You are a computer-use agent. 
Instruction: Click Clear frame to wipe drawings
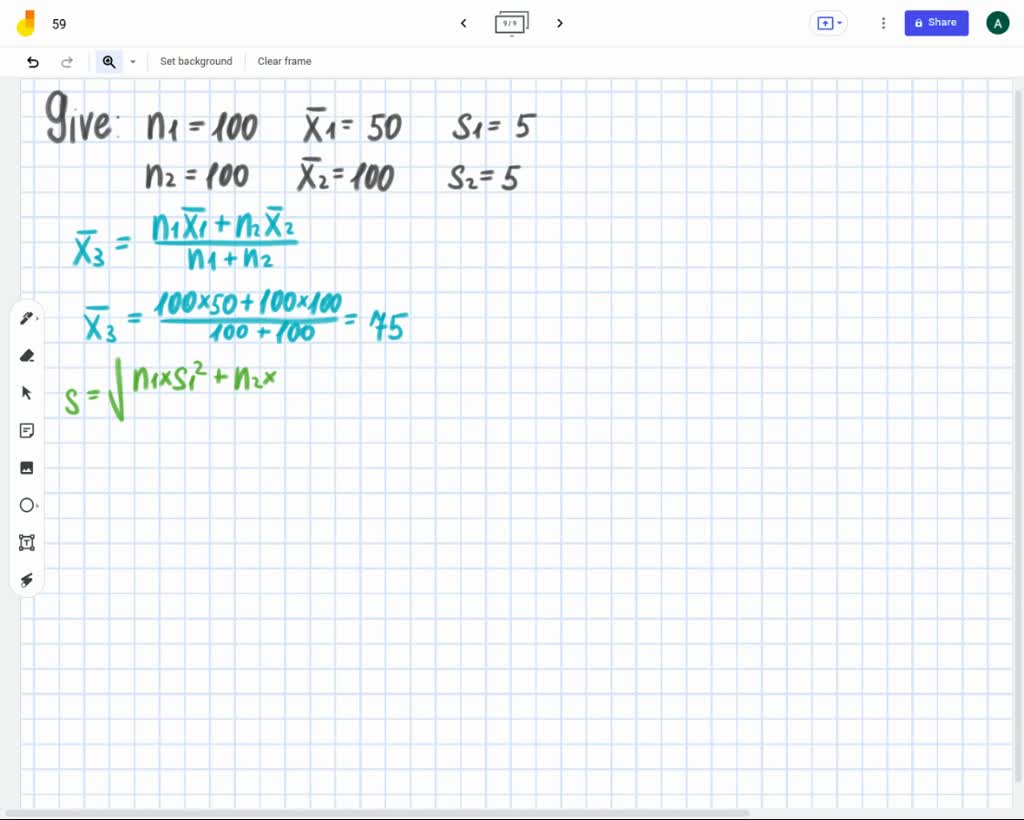pos(284,61)
